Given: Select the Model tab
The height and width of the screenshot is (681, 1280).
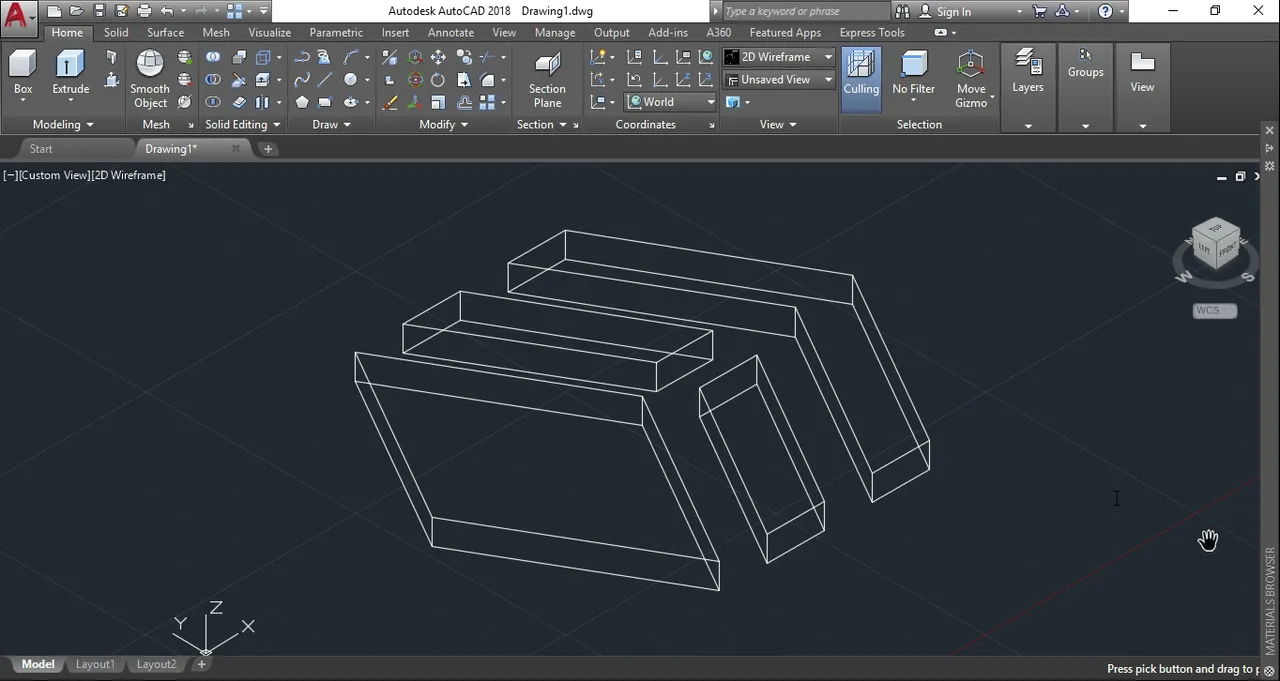Looking at the screenshot, I should [38, 664].
